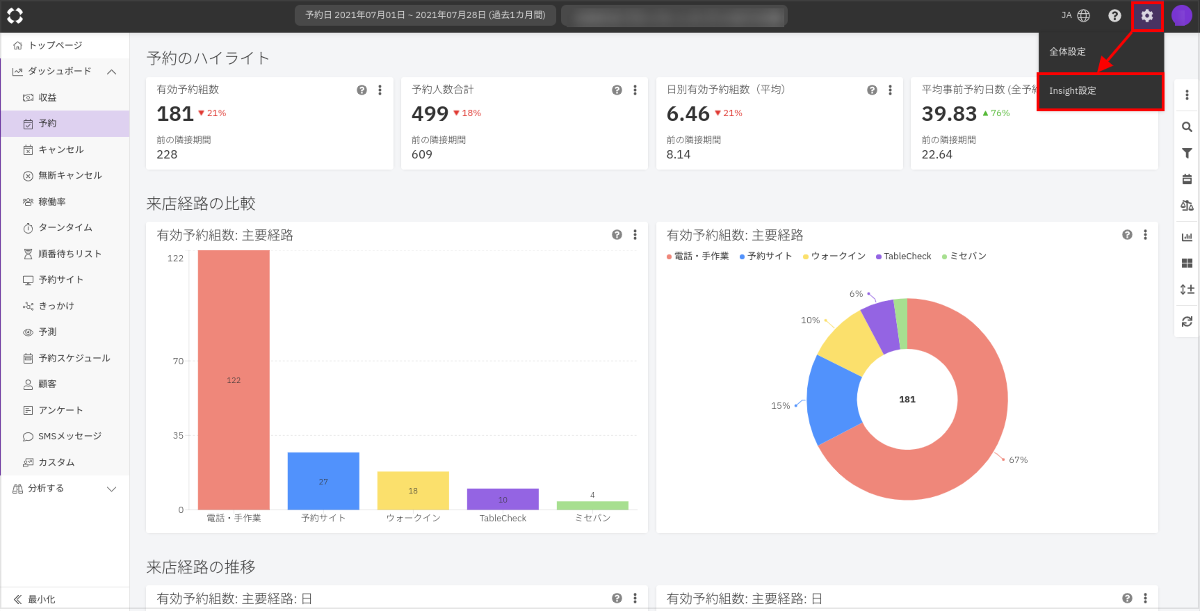This screenshot has width=1200, height=611.
Task: Expand the 分析する sidebar section
Action: tap(111, 488)
